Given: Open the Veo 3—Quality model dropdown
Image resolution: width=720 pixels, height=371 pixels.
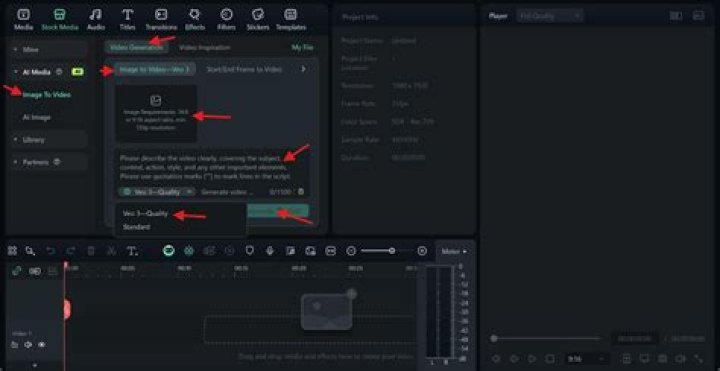Looking at the screenshot, I should pos(157,192).
